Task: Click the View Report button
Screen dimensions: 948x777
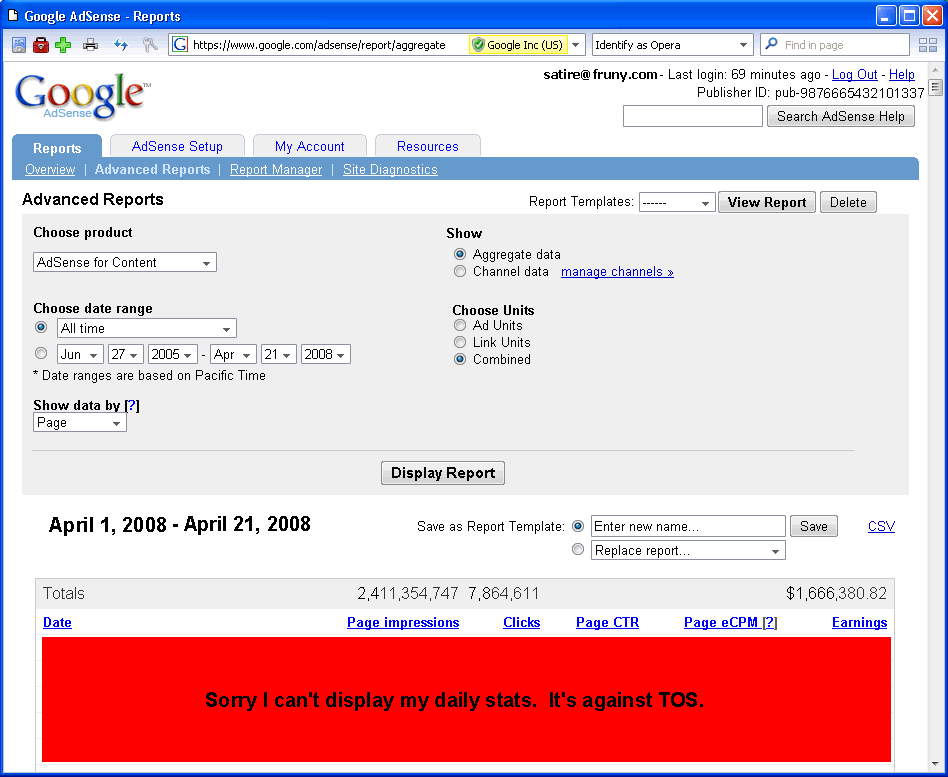Action: (x=767, y=203)
